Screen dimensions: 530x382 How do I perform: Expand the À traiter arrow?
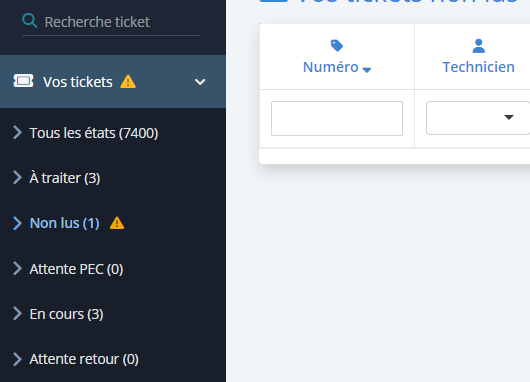17,177
